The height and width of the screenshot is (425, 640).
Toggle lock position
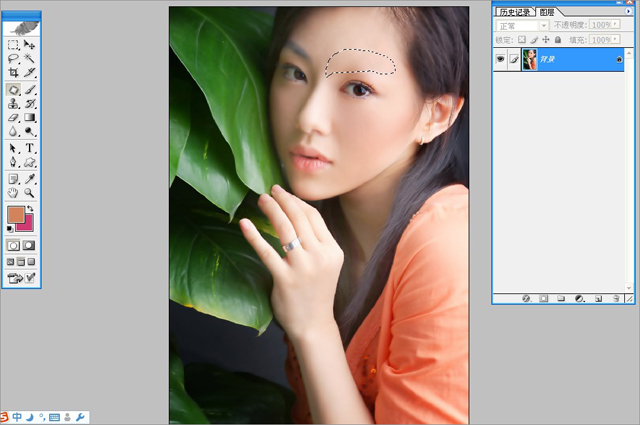point(546,40)
